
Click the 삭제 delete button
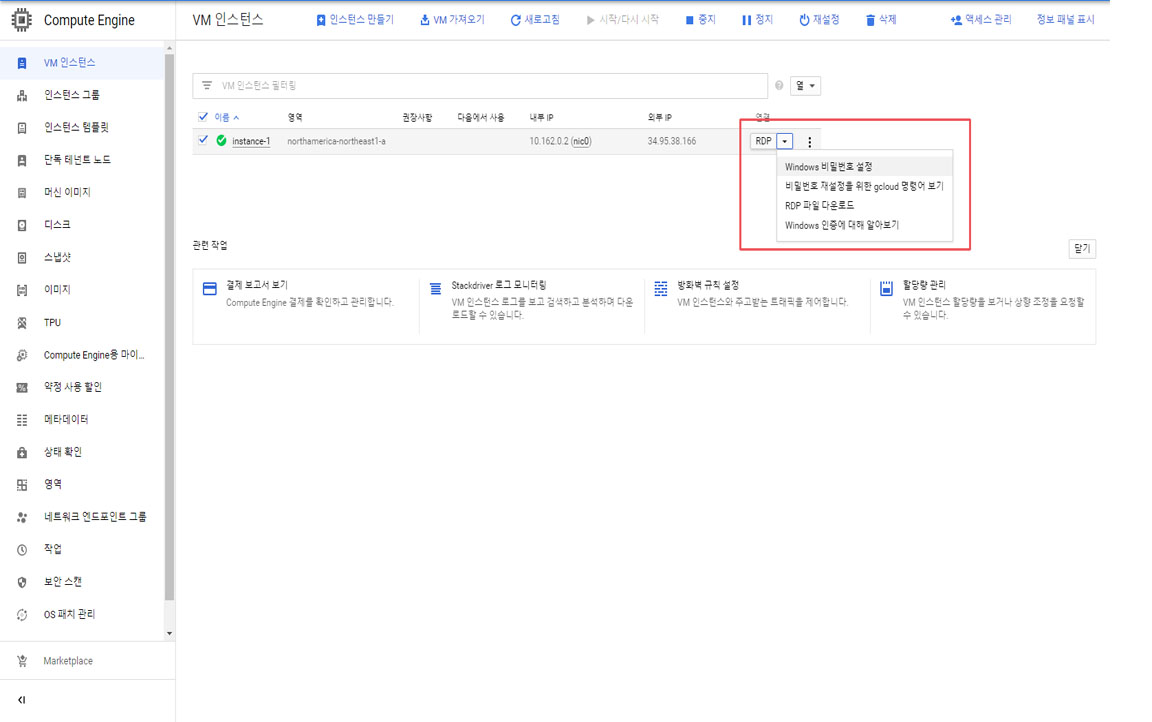click(x=881, y=20)
